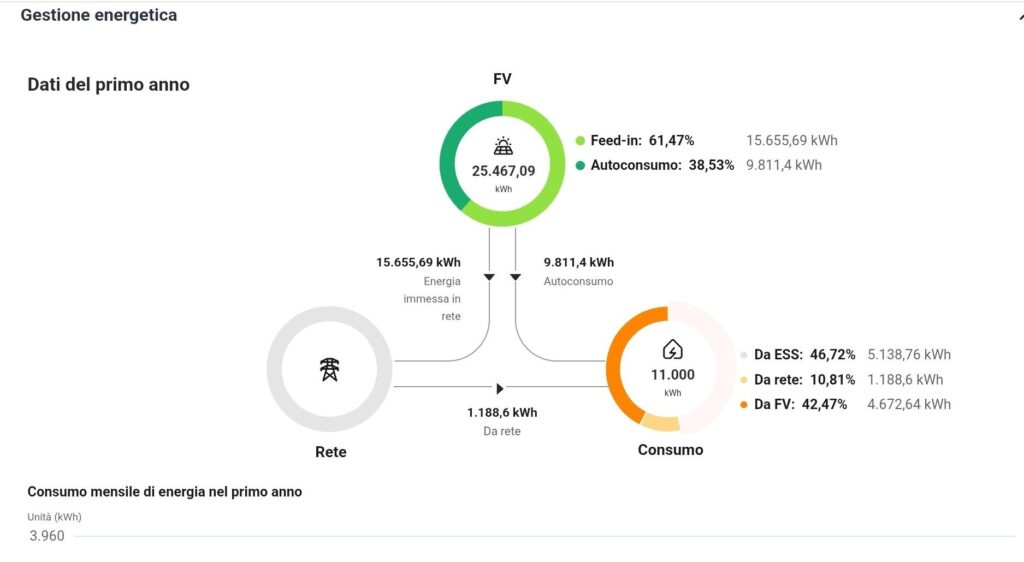Viewport: 1024px width, 562px height.
Task: Click the dark green Autoconsumo legend dot
Action: [580, 165]
